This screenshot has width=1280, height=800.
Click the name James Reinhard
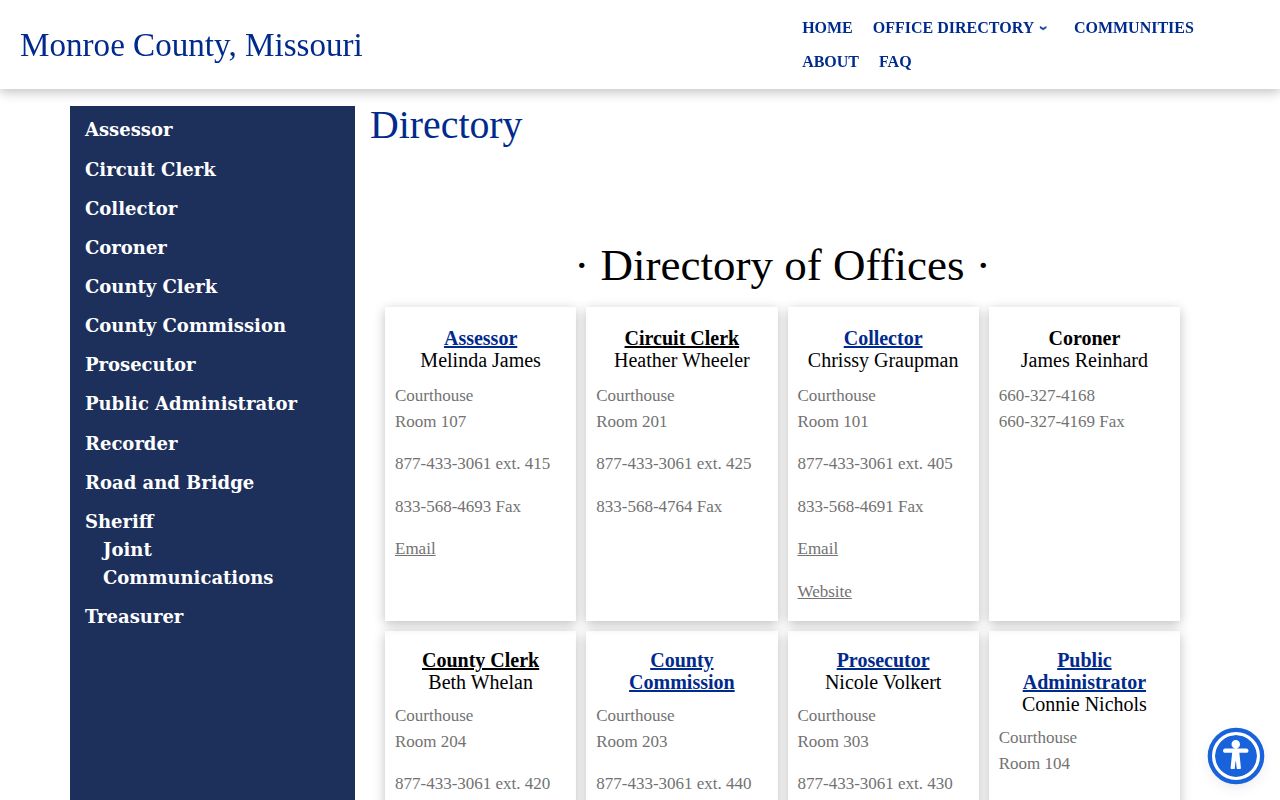tap(1084, 360)
